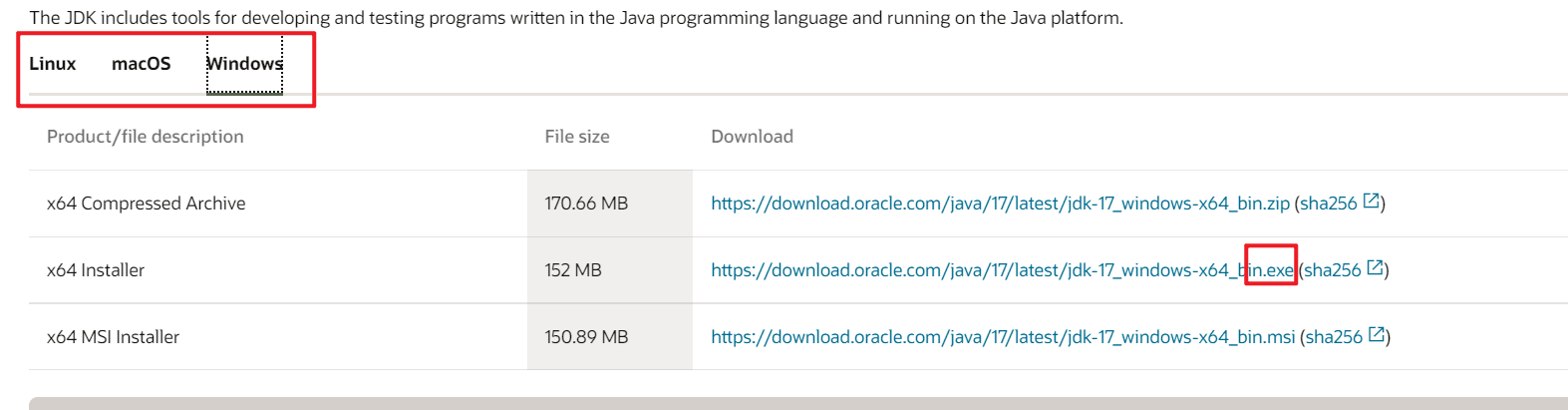Click the horizontal scrollbar below the table

[797, 403]
